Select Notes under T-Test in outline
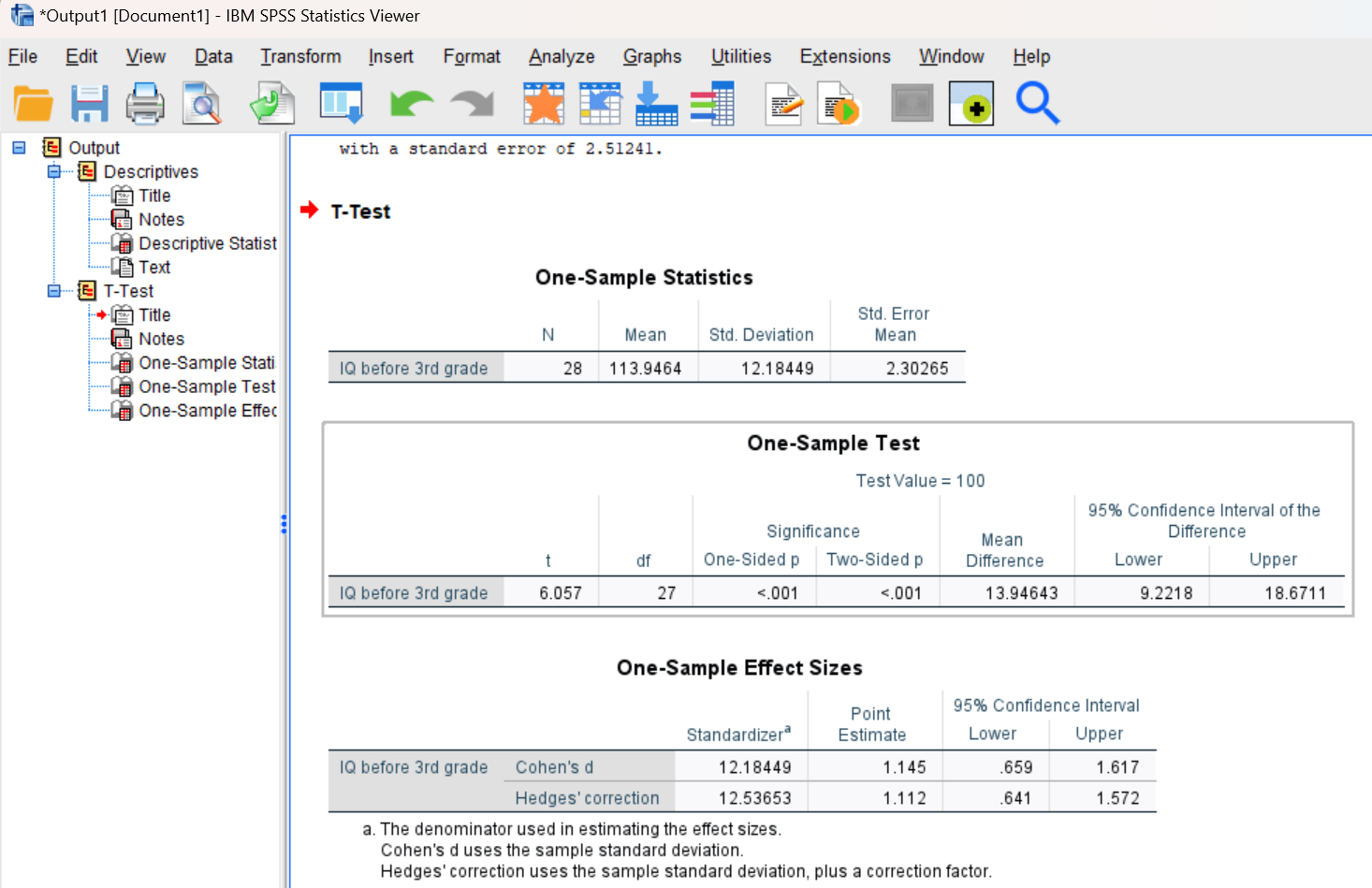The width and height of the screenshot is (1372, 888). (x=162, y=339)
